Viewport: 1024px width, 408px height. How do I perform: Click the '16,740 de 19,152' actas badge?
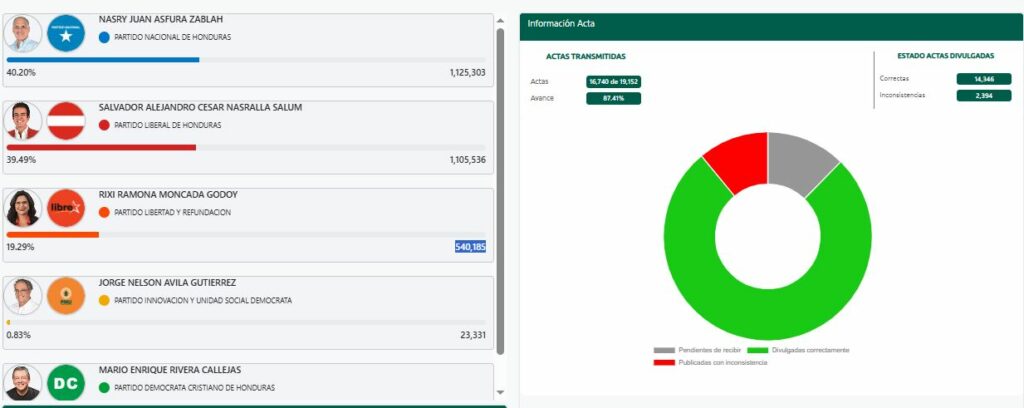click(x=613, y=81)
